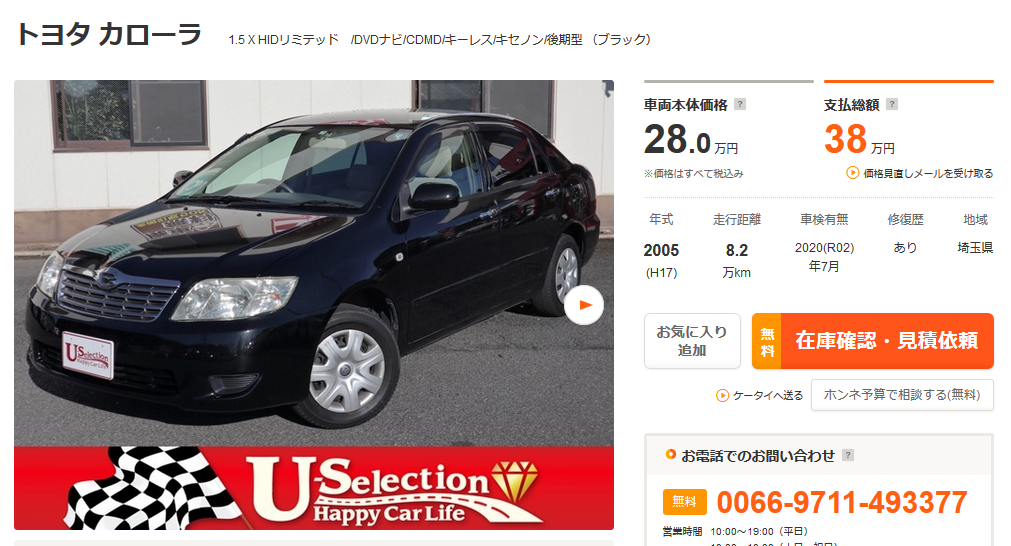Click the help icon beside お電話でのお問い合わせ
This screenshot has width=1011, height=546.
click(x=848, y=455)
